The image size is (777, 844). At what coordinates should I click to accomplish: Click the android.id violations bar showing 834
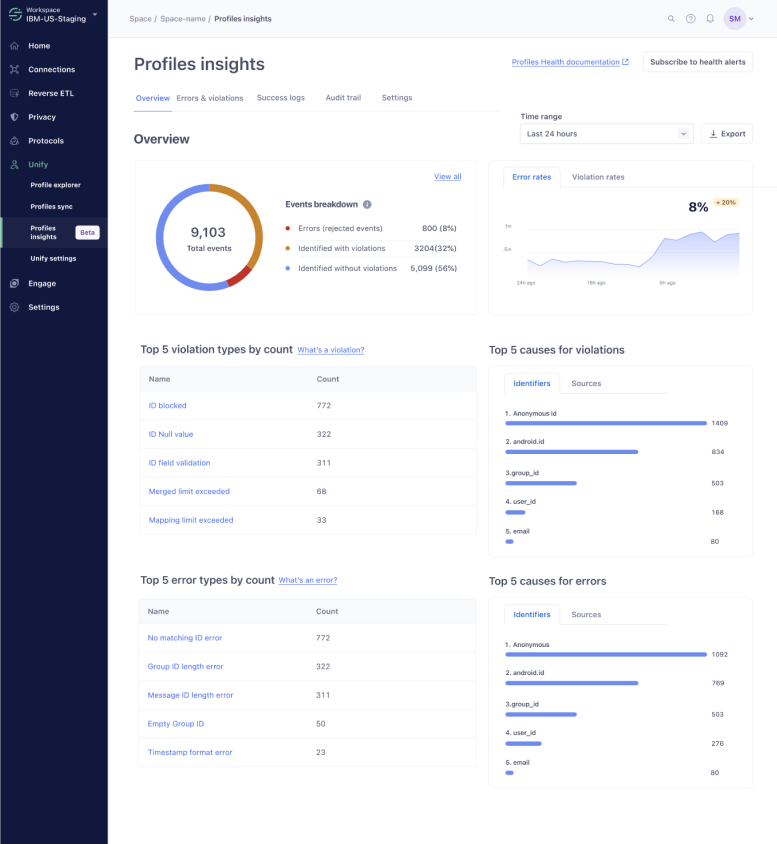click(x=571, y=452)
